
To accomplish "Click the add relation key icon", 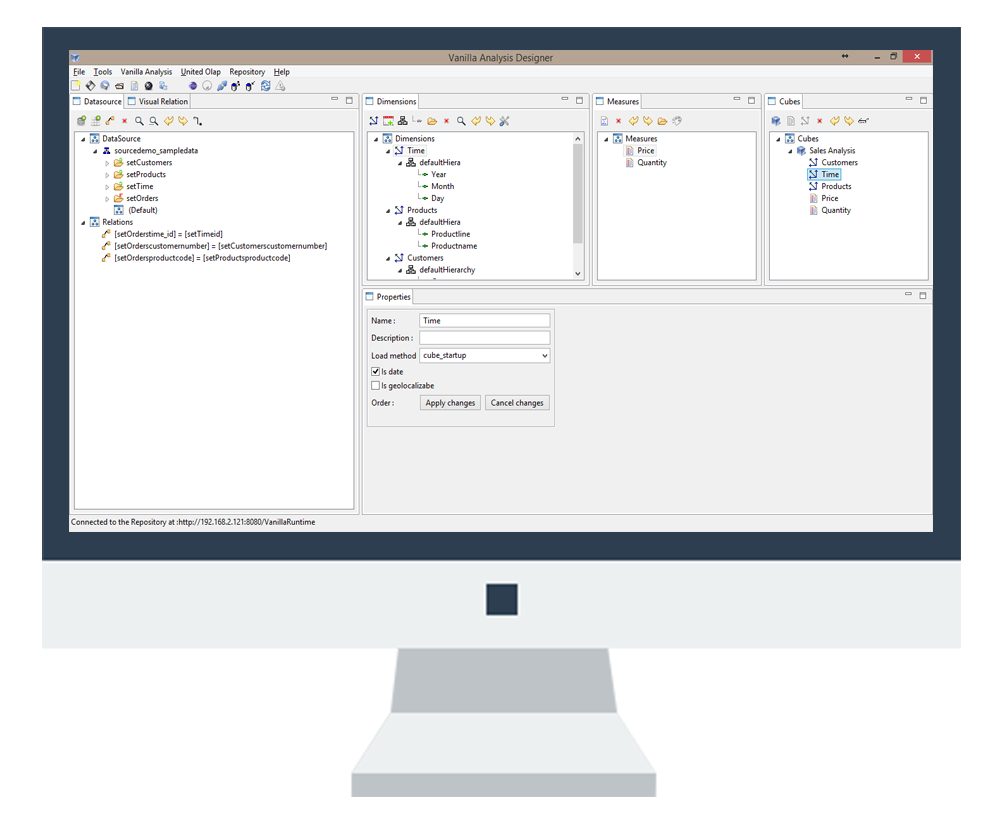I will [110, 121].
